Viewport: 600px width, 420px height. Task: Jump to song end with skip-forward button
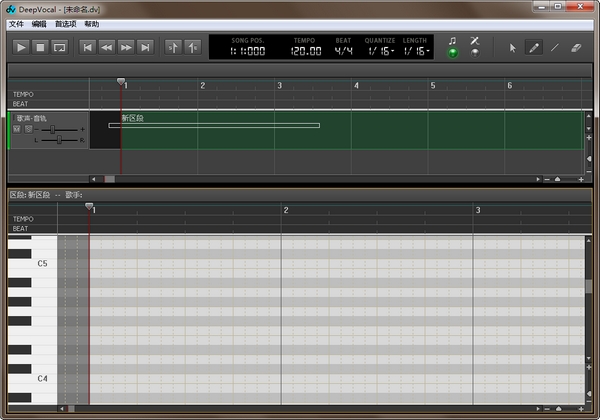pos(145,47)
